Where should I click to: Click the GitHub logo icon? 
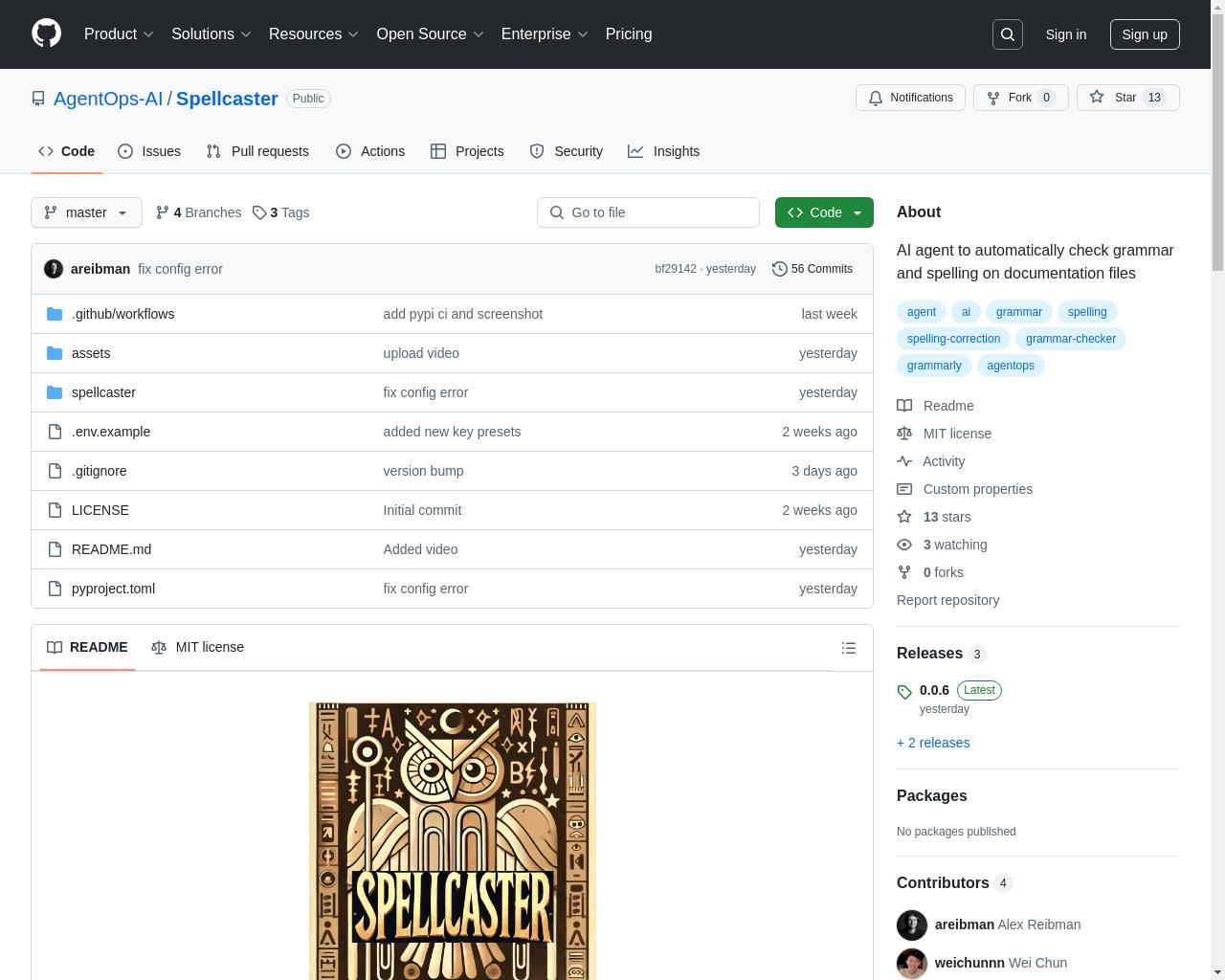[46, 33]
